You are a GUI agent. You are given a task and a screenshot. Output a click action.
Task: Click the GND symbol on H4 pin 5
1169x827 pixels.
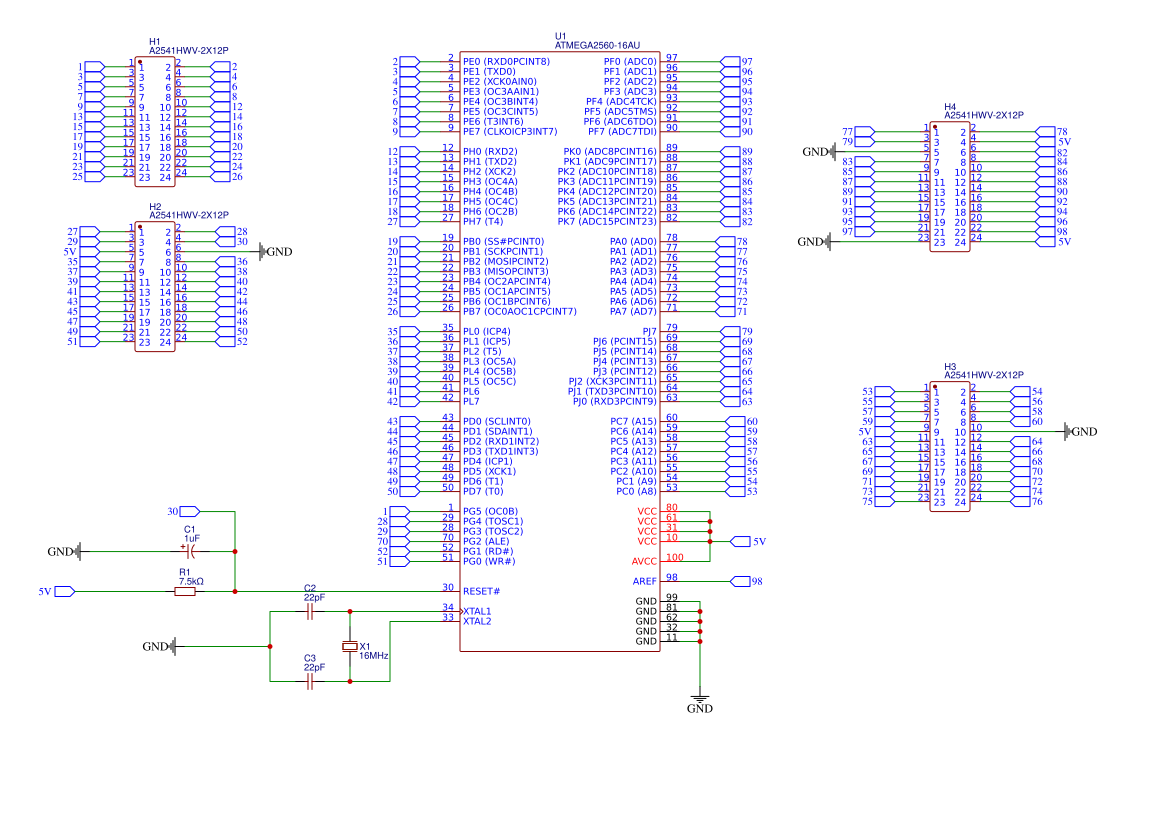819,152
